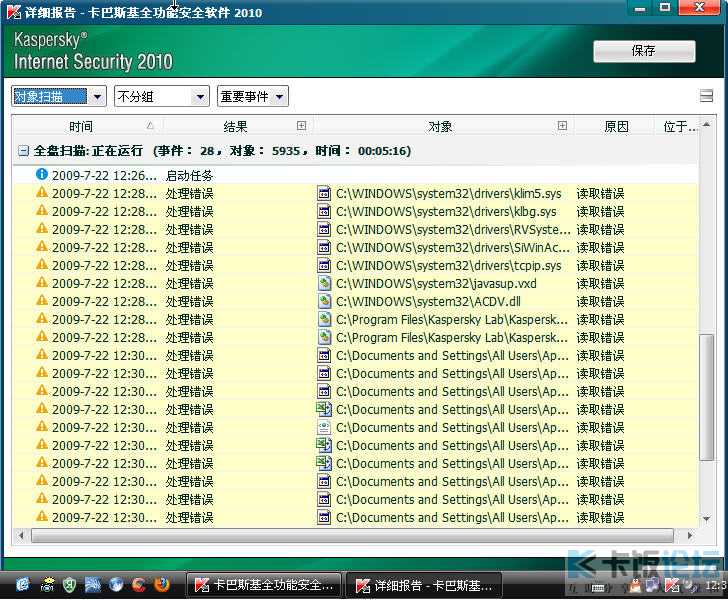This screenshot has height=601, width=728.
Task: Click the warning triangle in the javasup.vxd row
Action: point(42,283)
